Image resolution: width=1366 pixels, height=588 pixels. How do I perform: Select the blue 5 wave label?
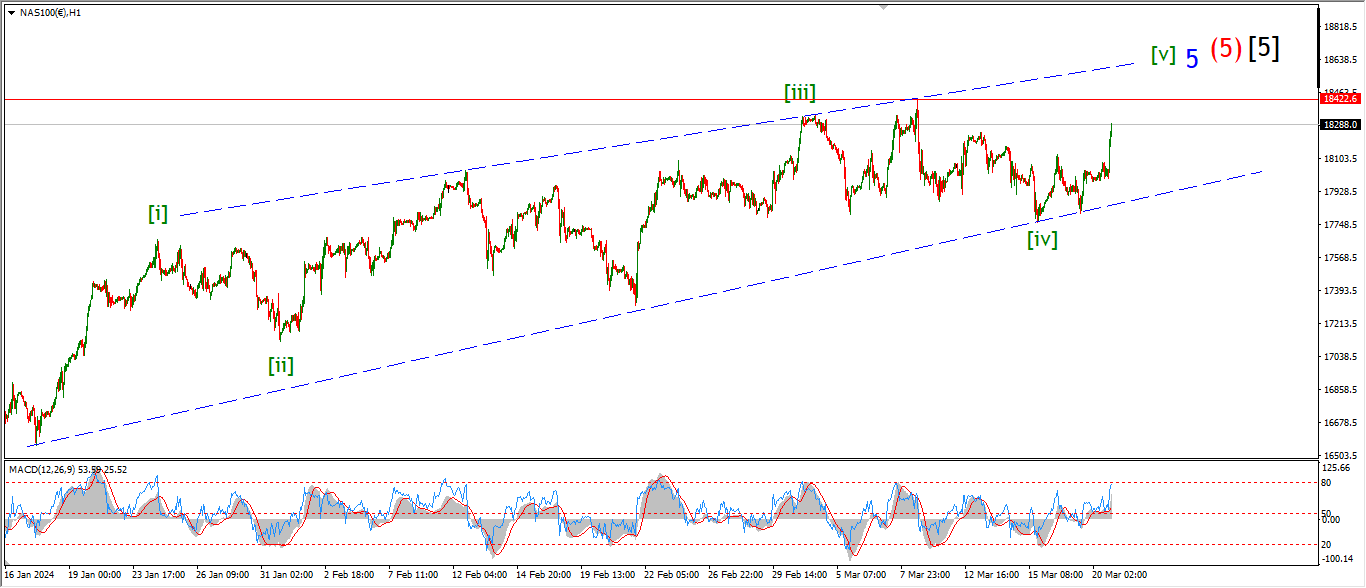(x=1192, y=58)
